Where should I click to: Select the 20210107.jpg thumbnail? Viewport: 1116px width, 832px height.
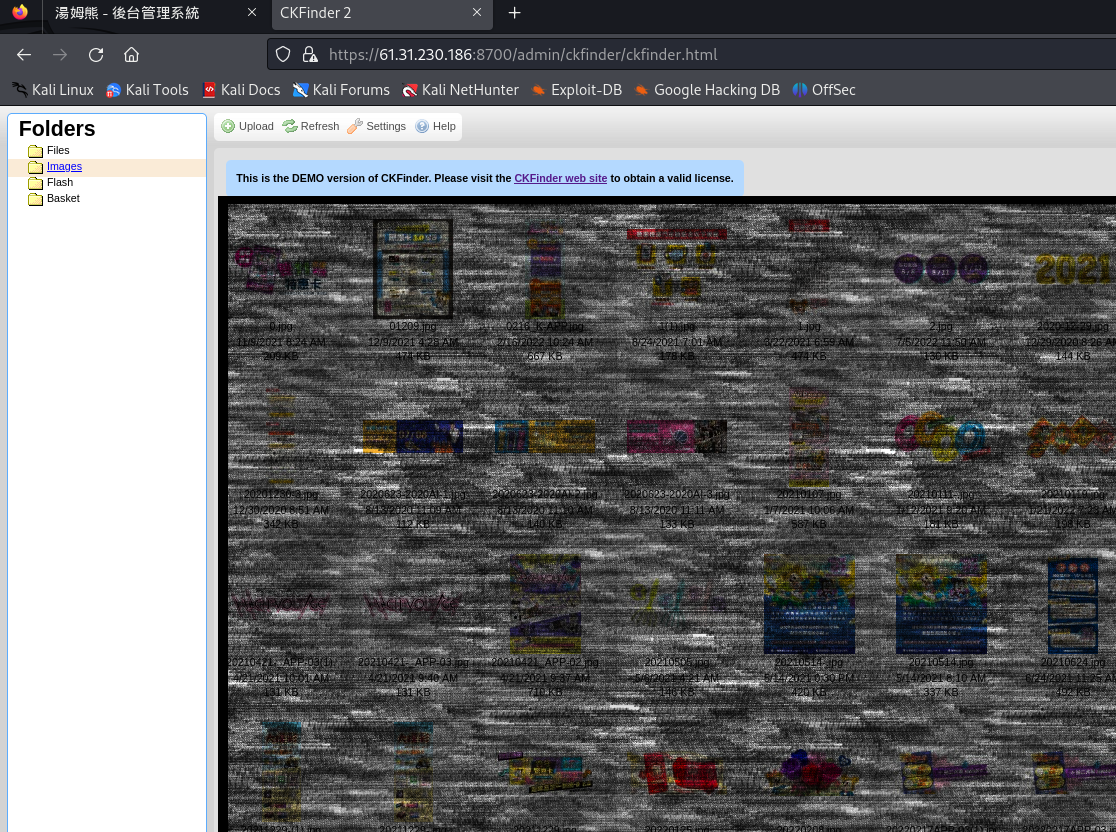pyautogui.click(x=809, y=436)
